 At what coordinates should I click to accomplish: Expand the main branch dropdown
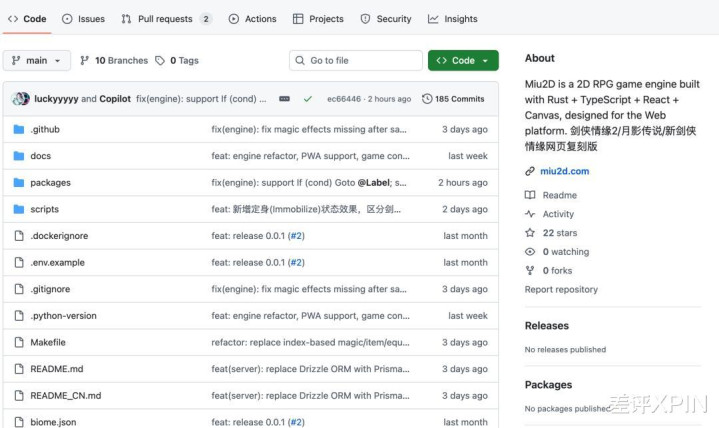[x=37, y=61]
